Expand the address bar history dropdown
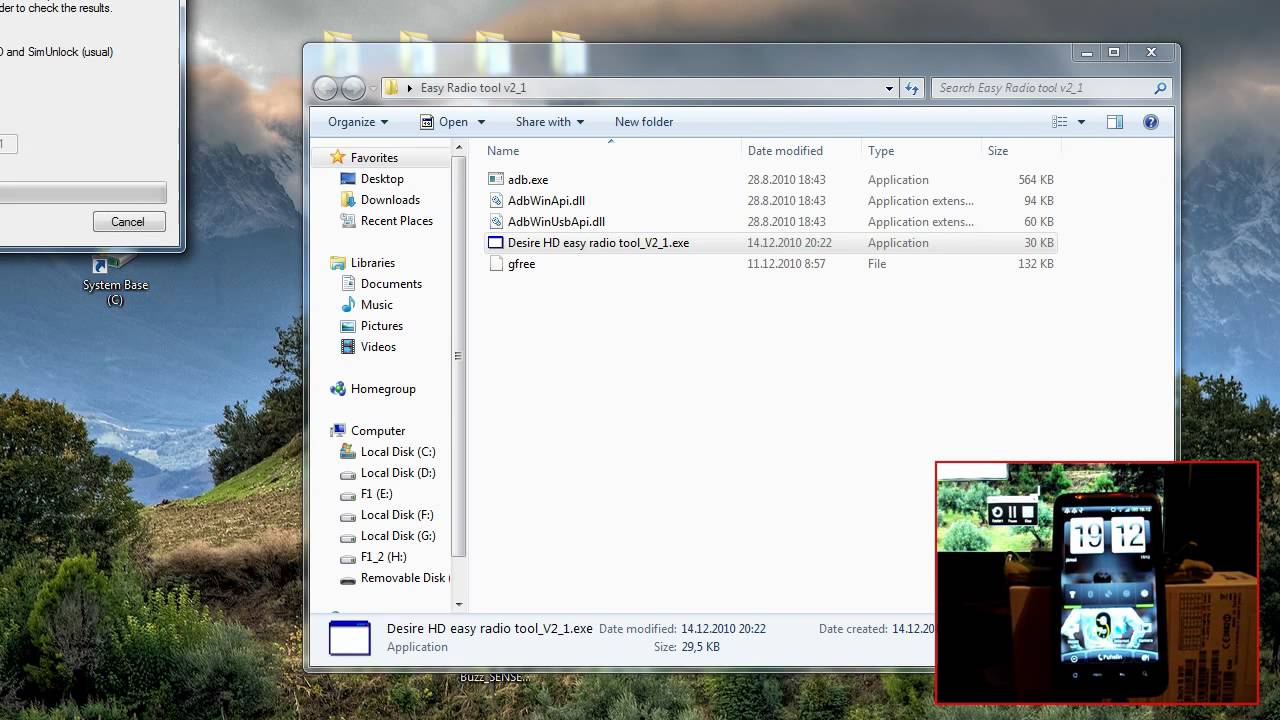1280x720 pixels. [x=889, y=88]
